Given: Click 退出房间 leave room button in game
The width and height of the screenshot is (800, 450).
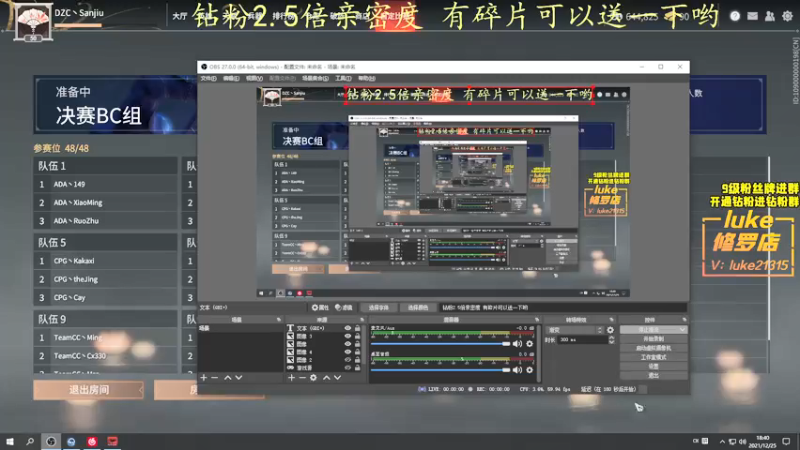Looking at the screenshot, I should 89,390.
